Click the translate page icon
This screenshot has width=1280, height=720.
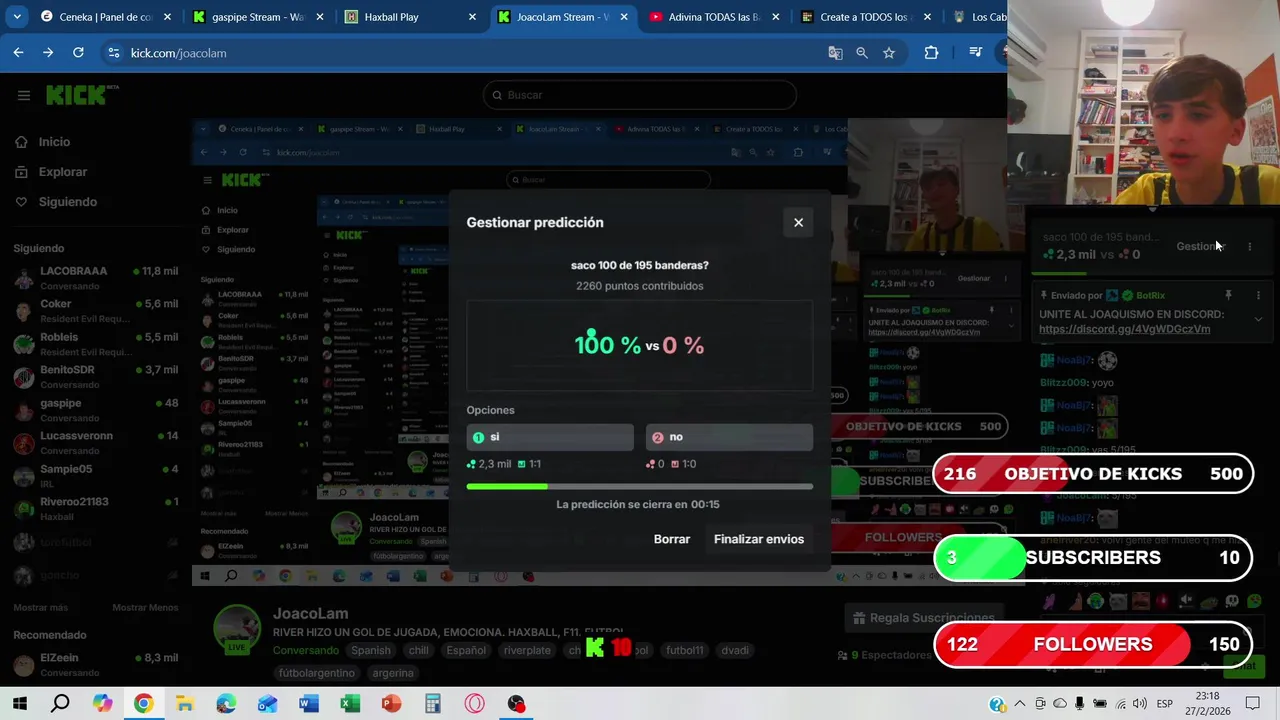point(835,53)
